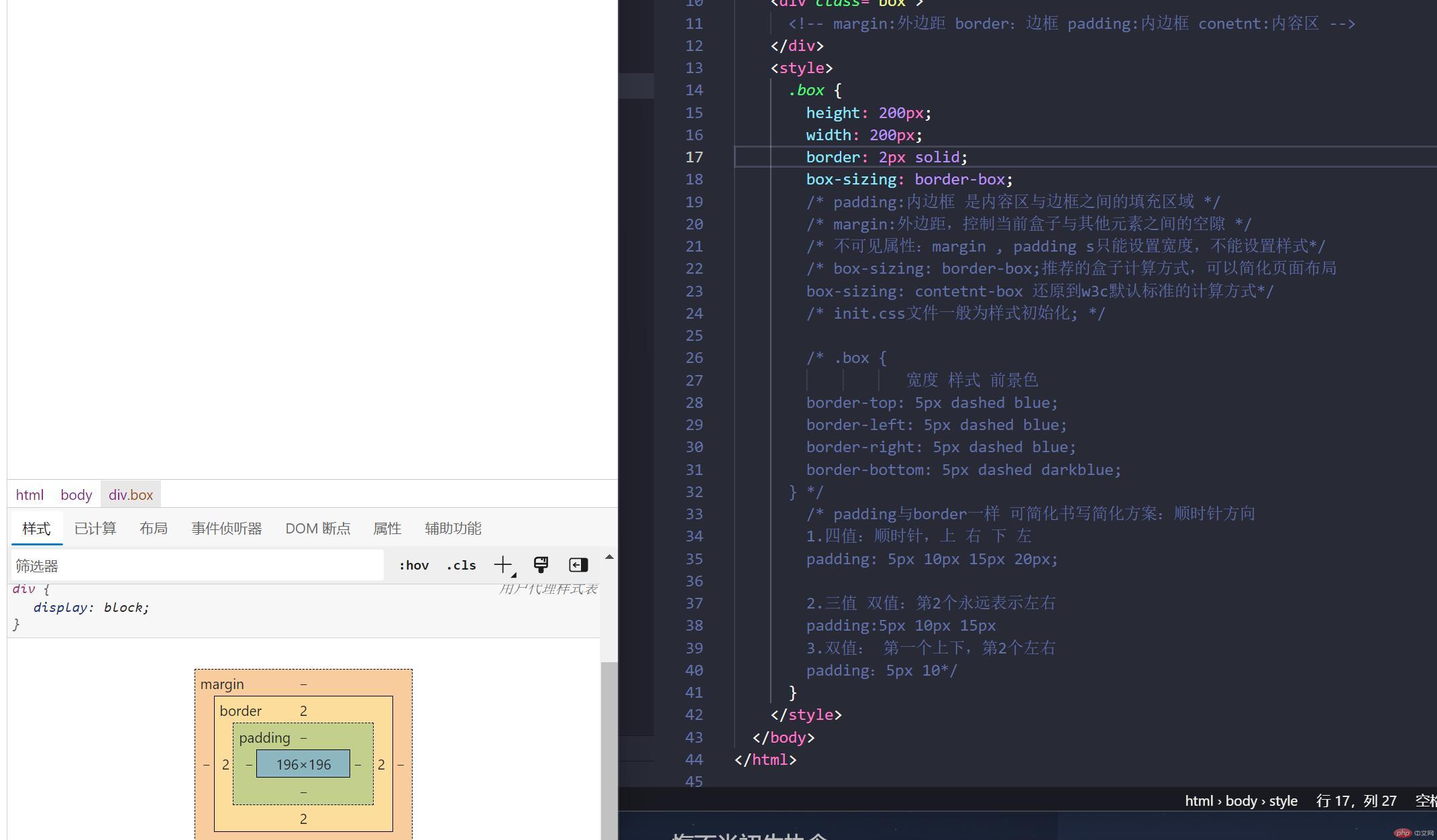
Task: Click the display property name in div rule
Action: [x=60, y=607]
